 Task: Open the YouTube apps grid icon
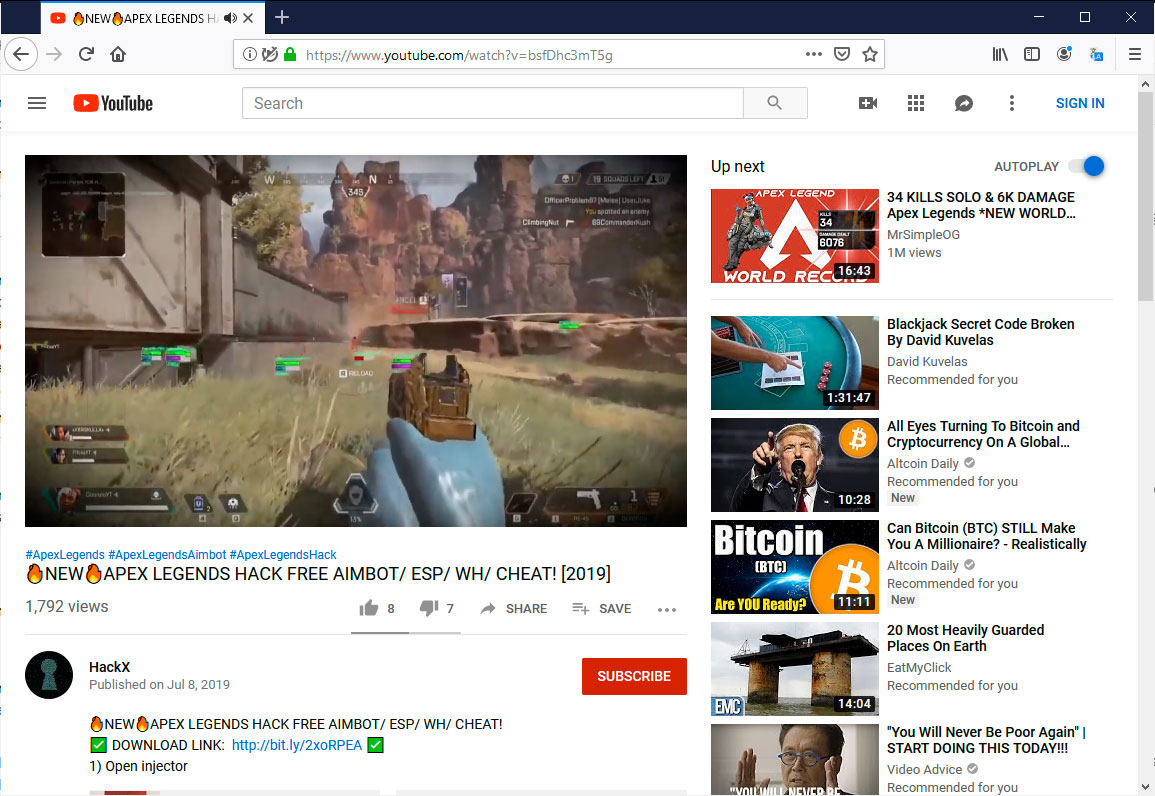916,103
